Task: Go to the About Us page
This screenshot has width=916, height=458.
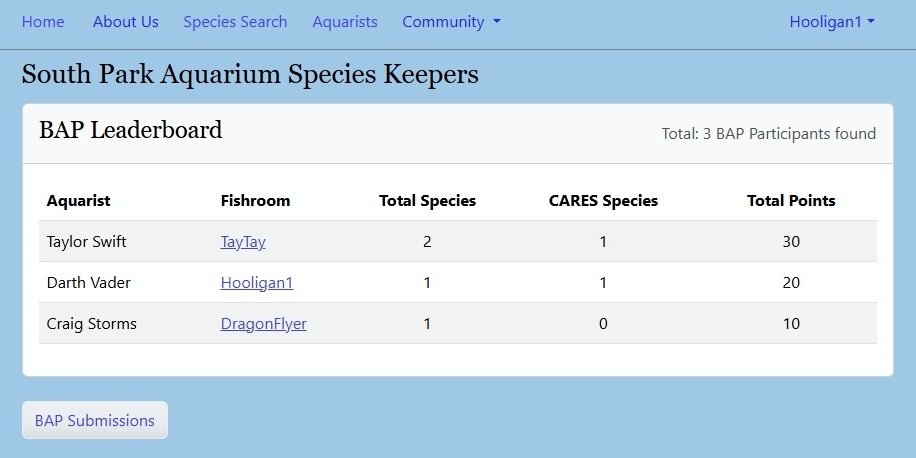Action: (x=126, y=22)
